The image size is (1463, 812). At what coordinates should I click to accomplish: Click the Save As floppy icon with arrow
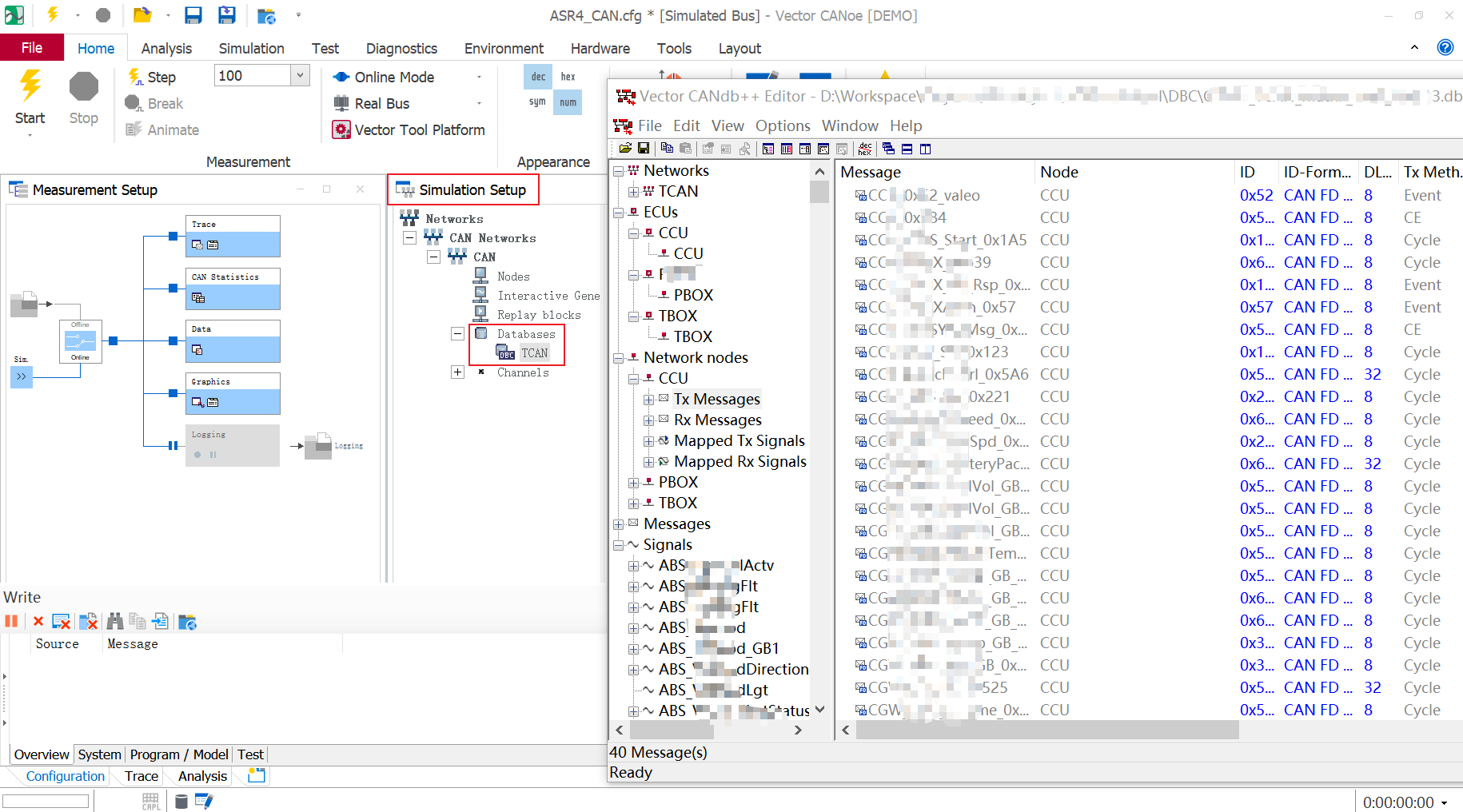tap(227, 14)
